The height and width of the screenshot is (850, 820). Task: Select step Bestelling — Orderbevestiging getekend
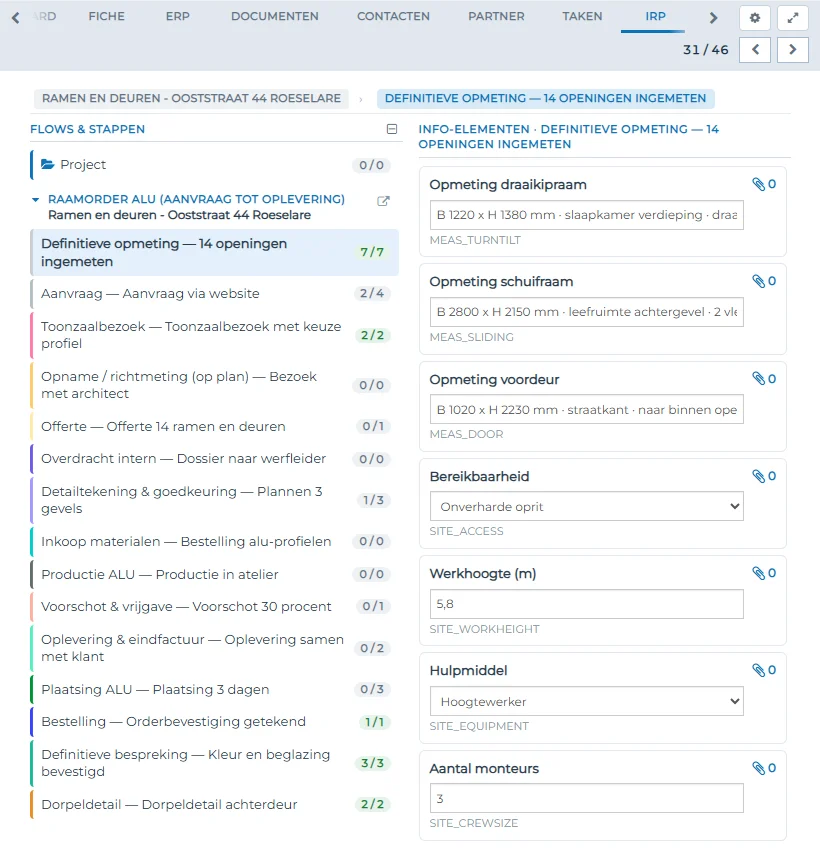[214, 722]
